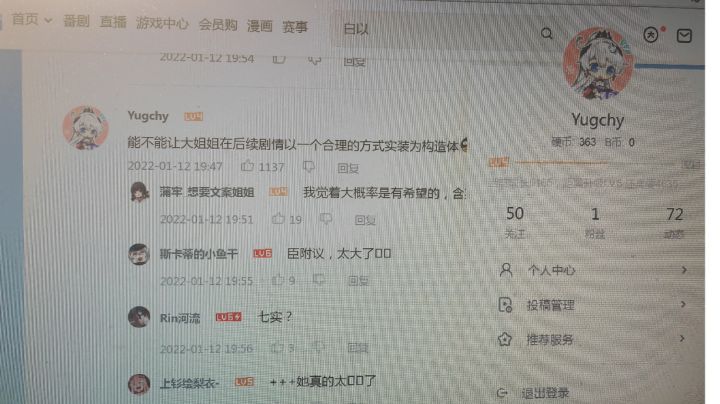
Task: Reply to Yugchy's 19:47 comment
Action: coord(348,168)
